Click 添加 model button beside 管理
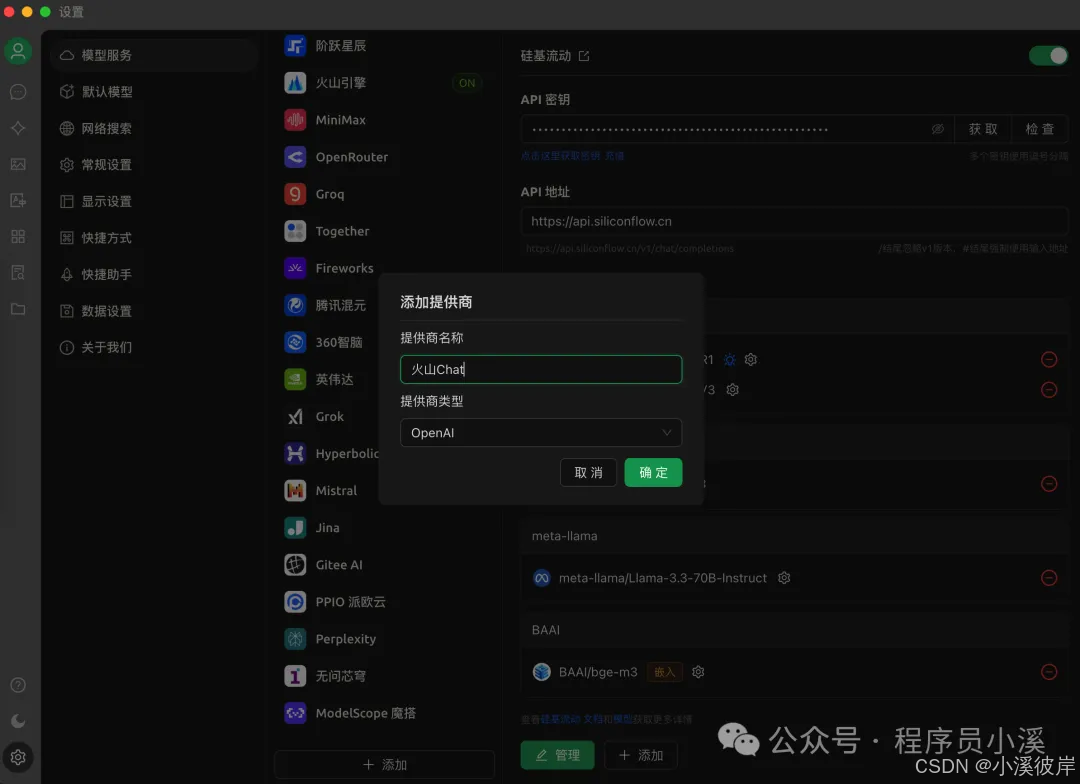This screenshot has height=784, width=1080. coord(641,755)
